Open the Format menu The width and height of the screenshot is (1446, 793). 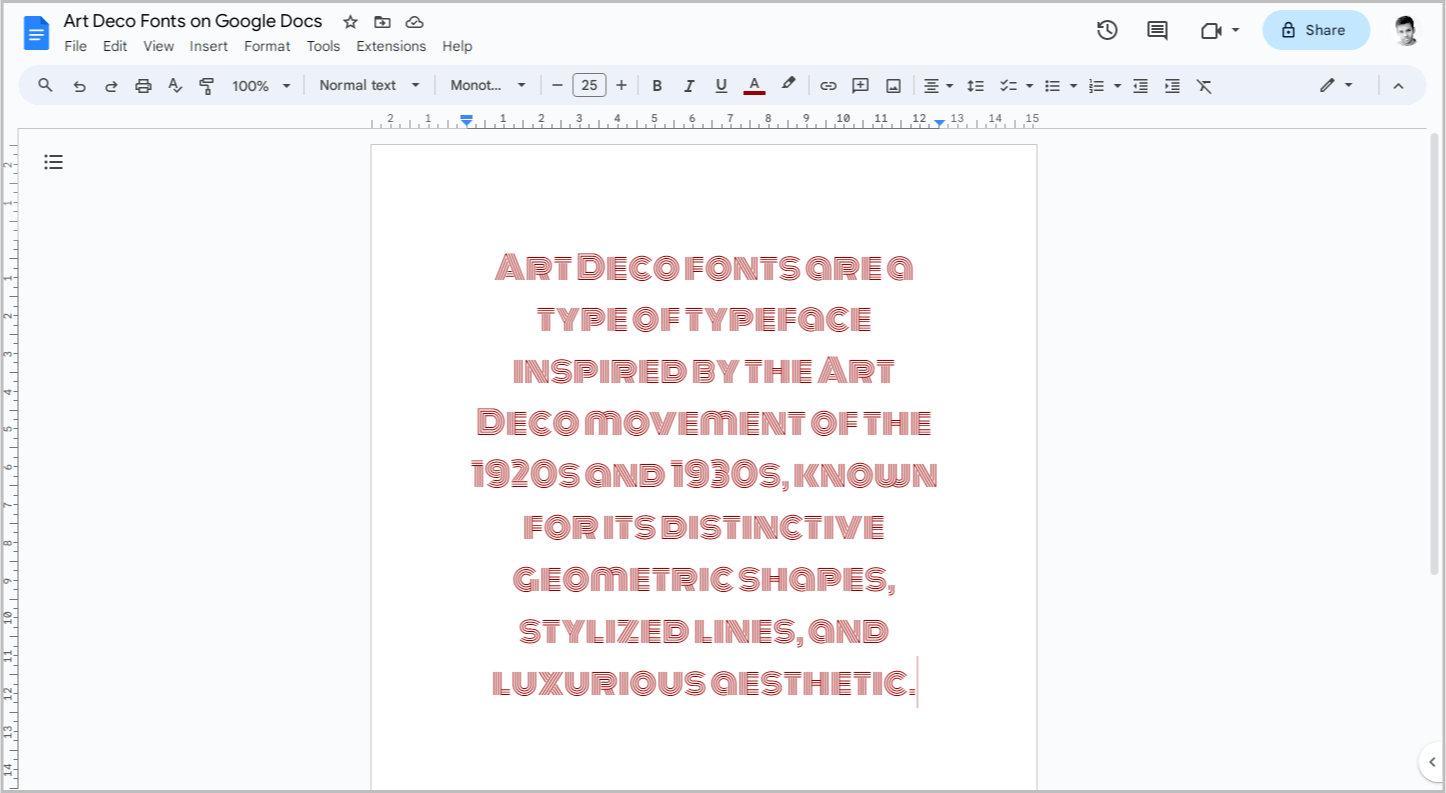[267, 46]
